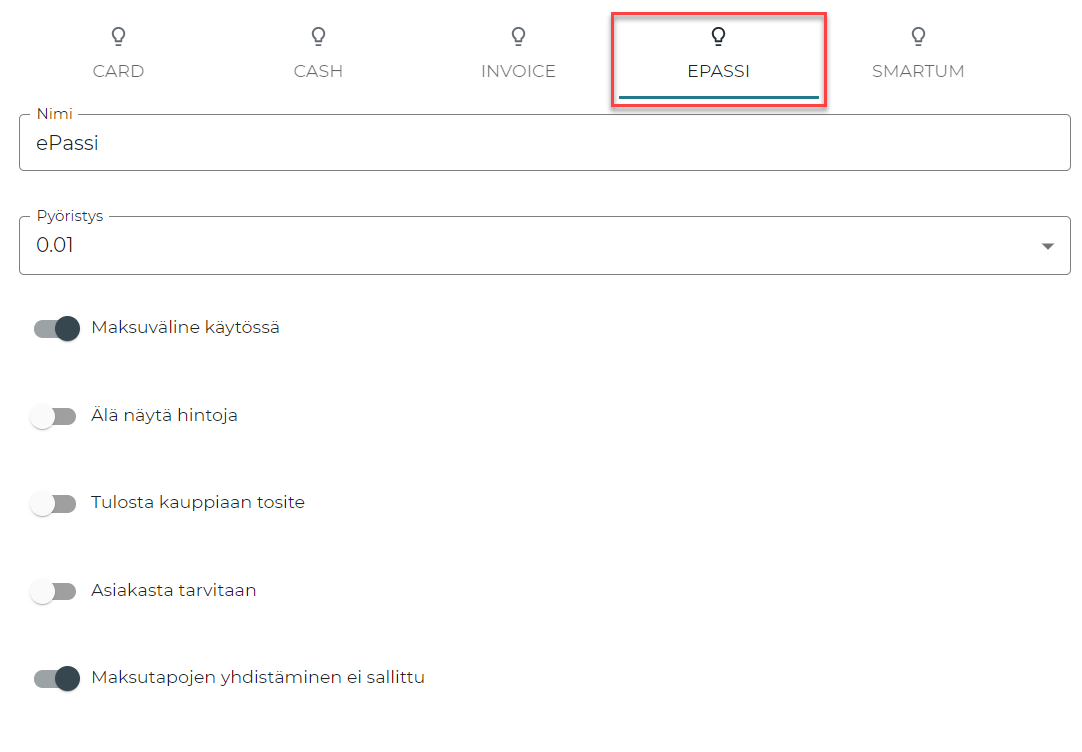Enable the Älä näytä hintoja switch
Image resolution: width=1082 pixels, height=752 pixels.
(54, 416)
